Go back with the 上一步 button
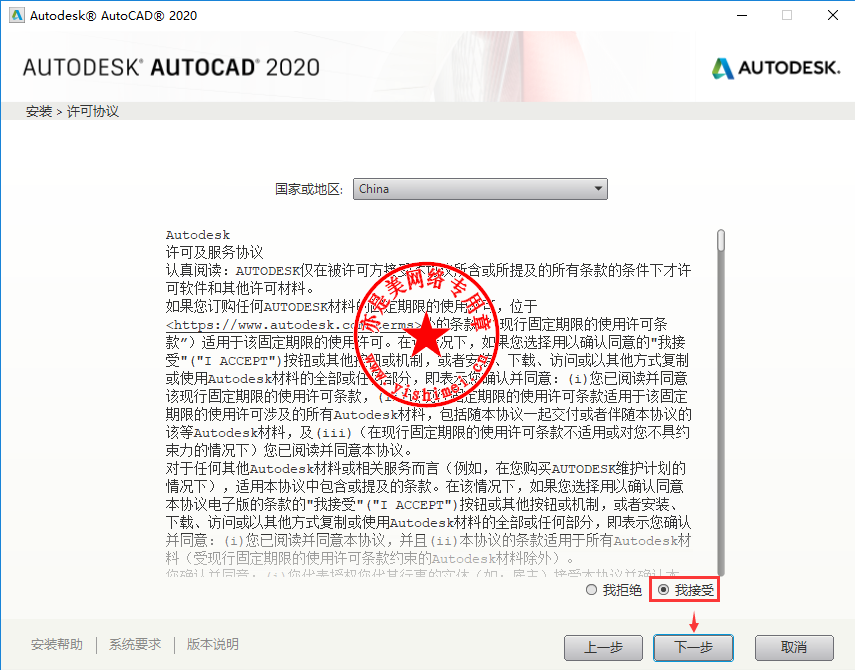The width and height of the screenshot is (855, 670). (603, 648)
